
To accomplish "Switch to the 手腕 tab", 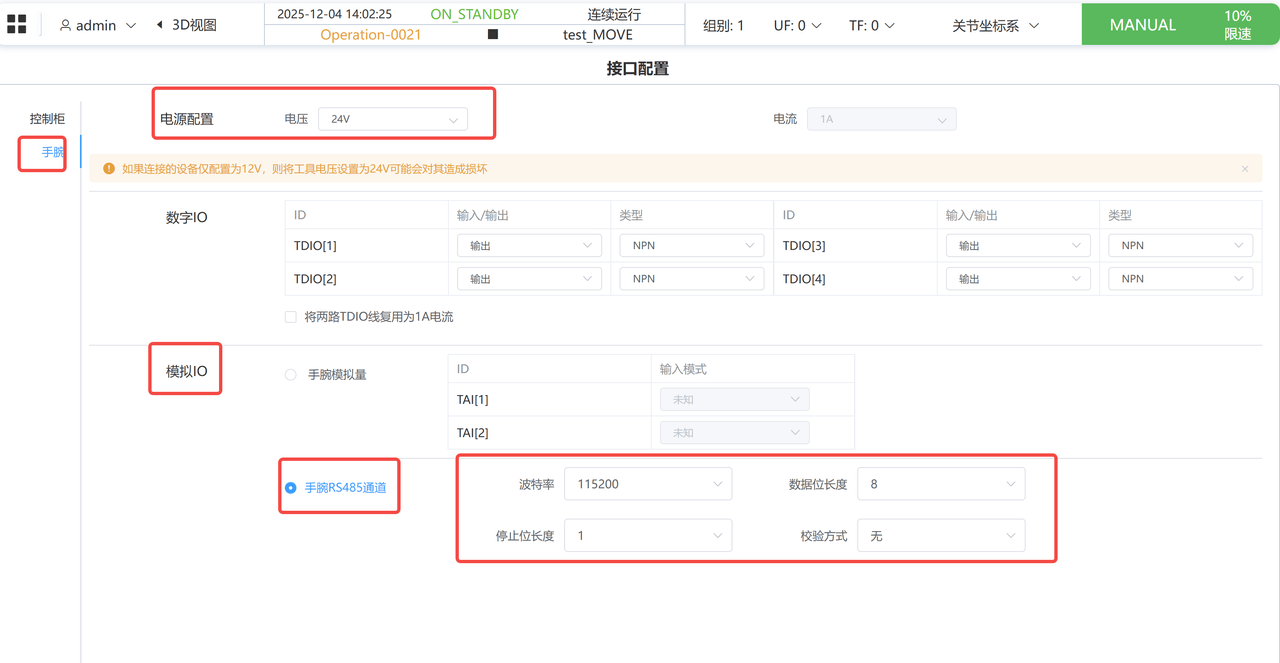I will coord(52,152).
